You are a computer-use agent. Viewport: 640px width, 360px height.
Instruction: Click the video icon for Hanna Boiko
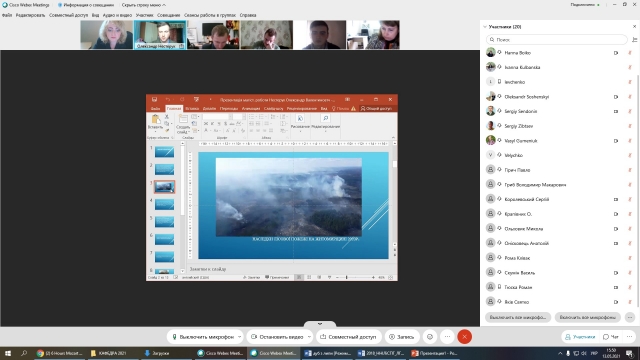616,53
